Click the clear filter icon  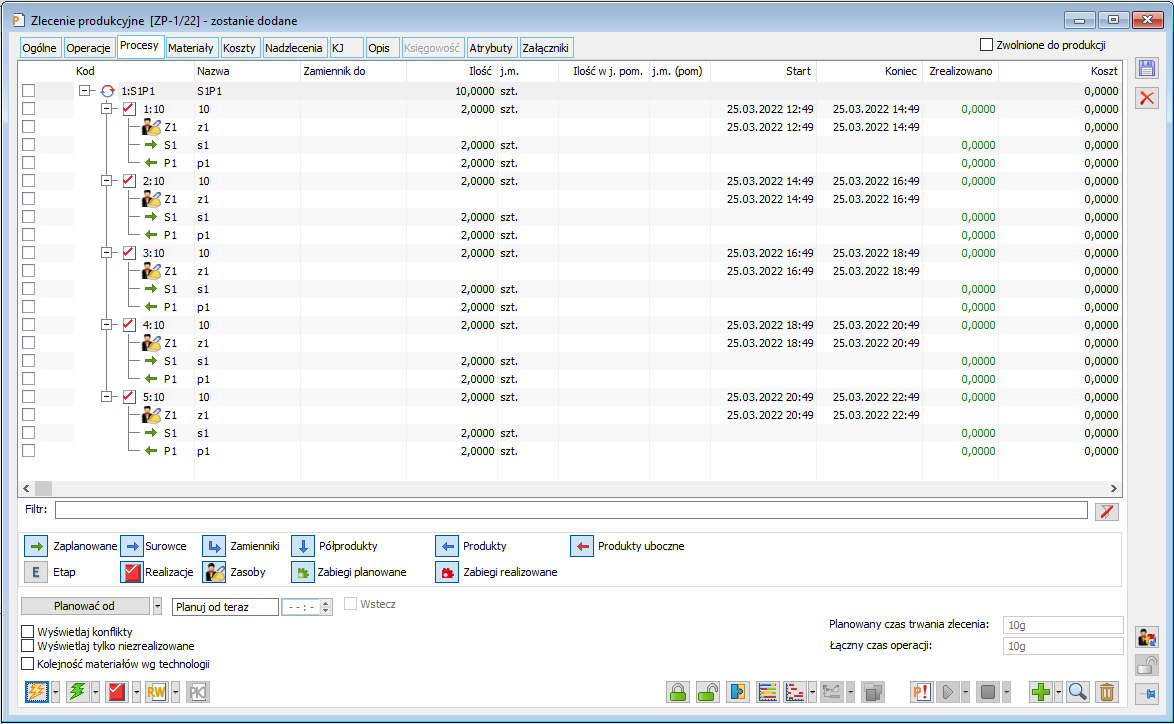1107,511
